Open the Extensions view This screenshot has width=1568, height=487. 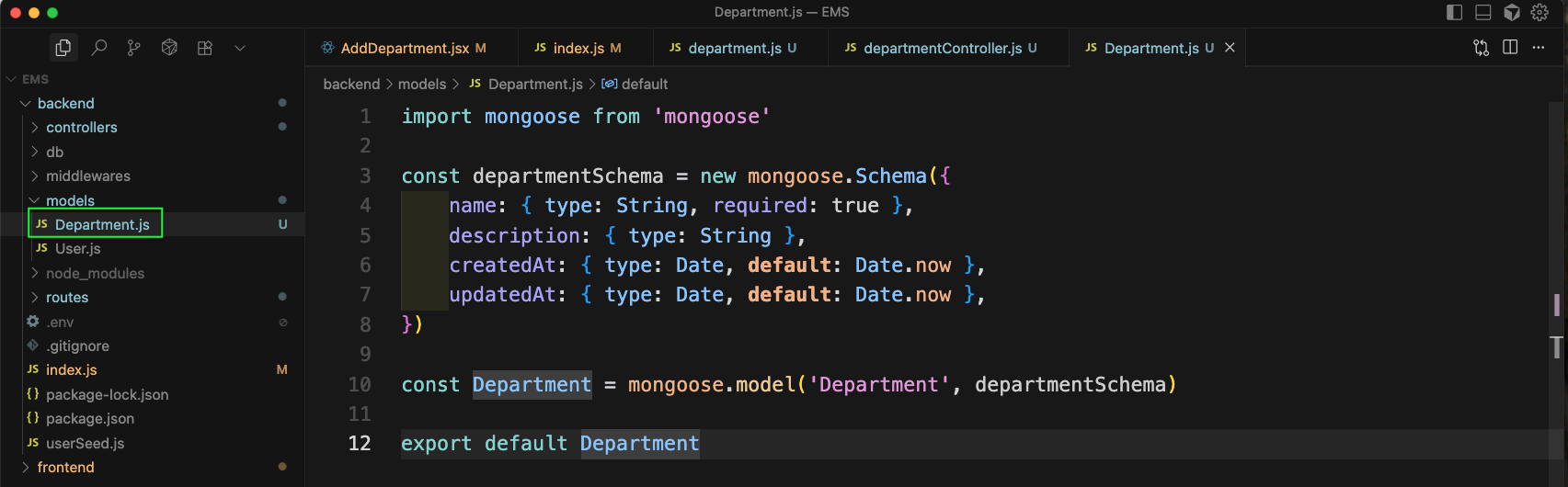(205, 48)
